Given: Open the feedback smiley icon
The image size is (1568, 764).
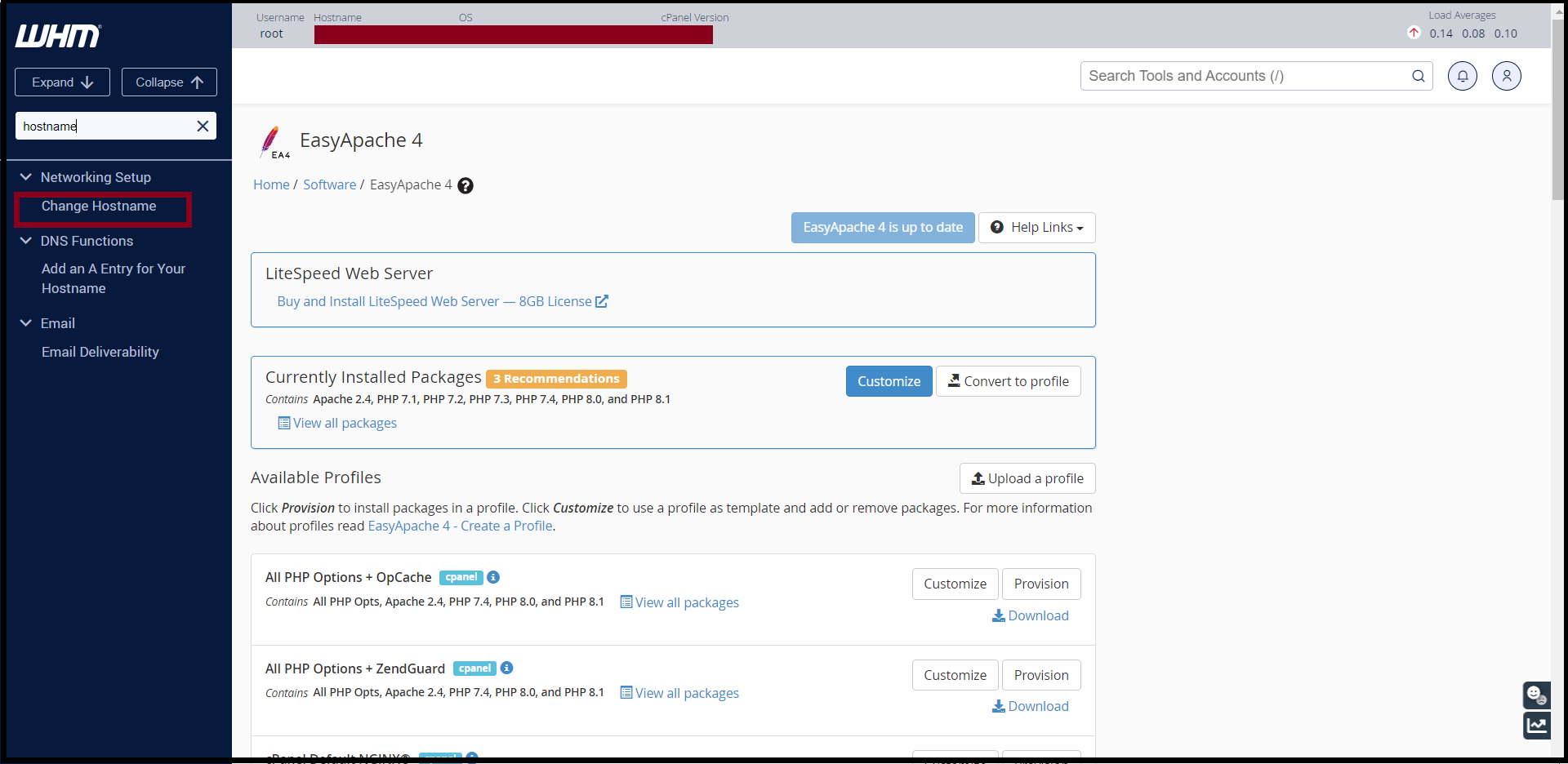Looking at the screenshot, I should 1536,695.
